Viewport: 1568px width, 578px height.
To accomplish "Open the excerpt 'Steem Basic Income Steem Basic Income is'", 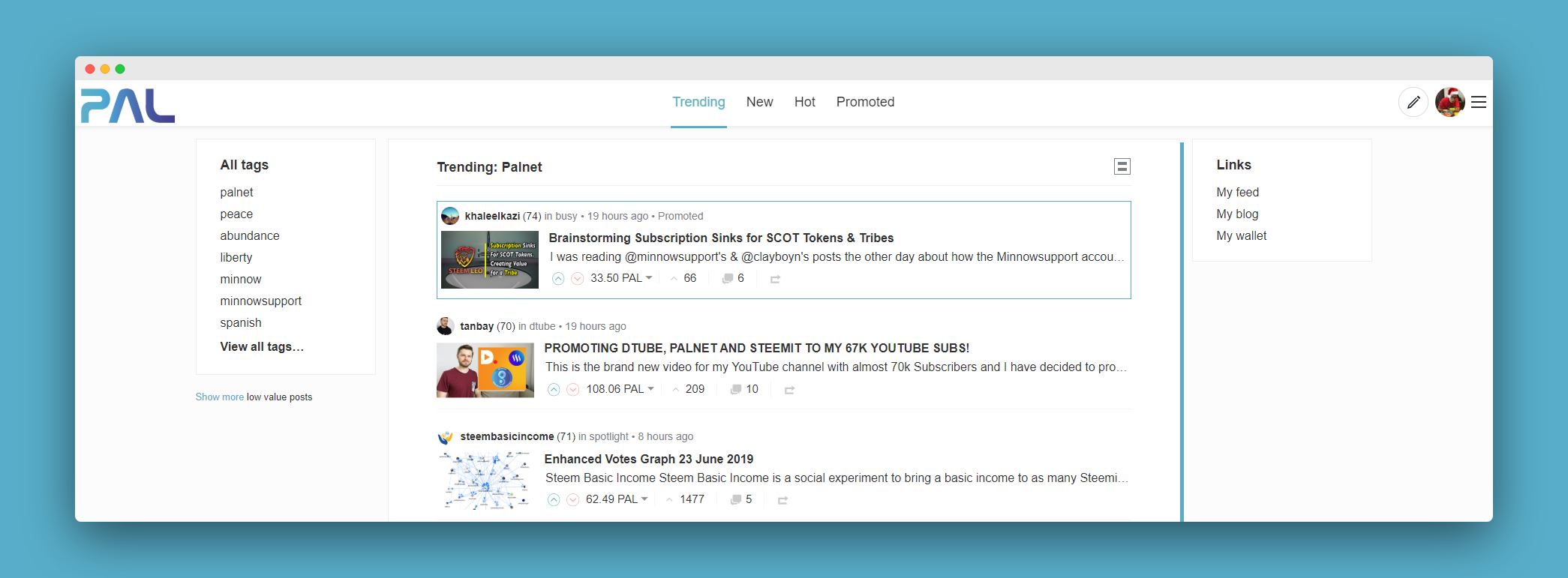I will 837,478.
